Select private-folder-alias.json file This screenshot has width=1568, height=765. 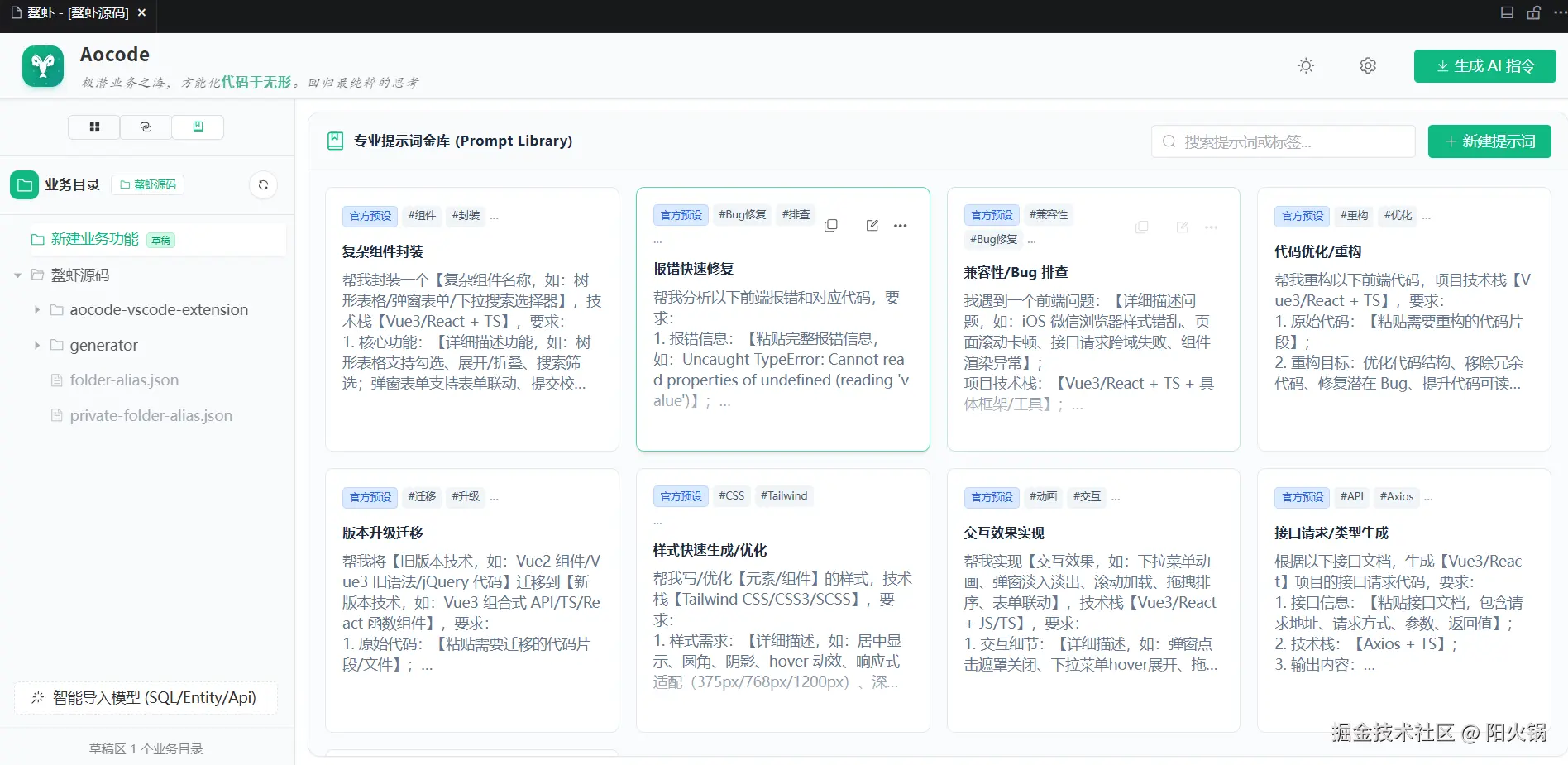[151, 416]
